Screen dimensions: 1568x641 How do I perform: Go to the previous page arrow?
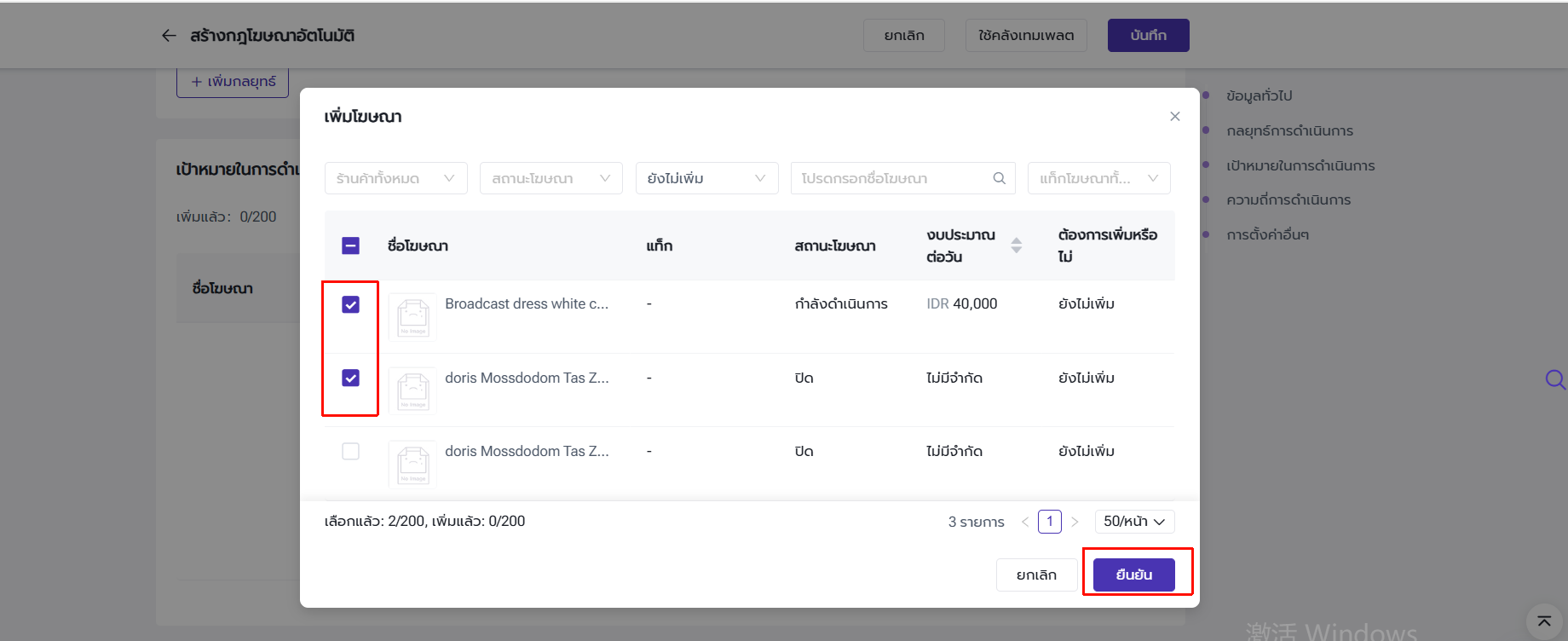pyautogui.click(x=1025, y=522)
